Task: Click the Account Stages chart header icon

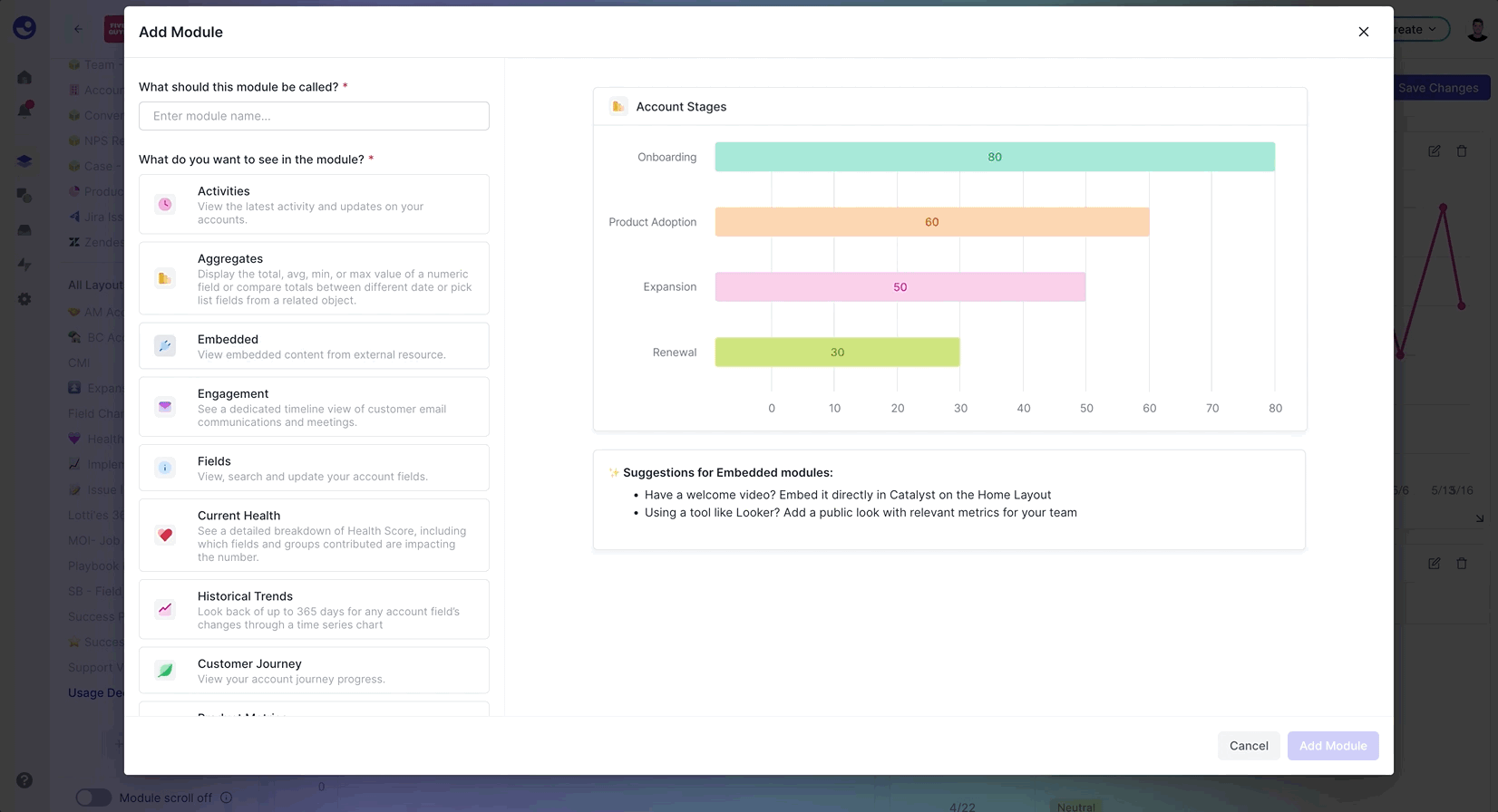Action: (618, 107)
